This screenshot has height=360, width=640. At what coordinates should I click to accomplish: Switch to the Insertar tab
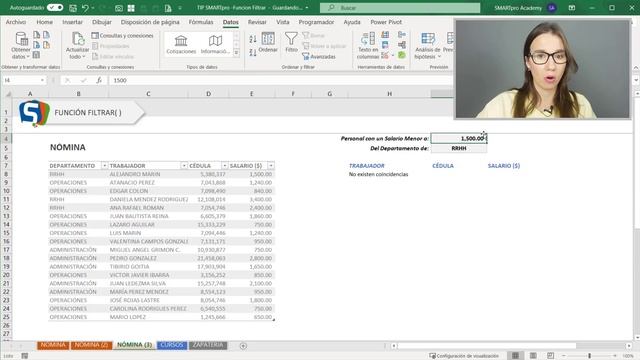click(72, 22)
